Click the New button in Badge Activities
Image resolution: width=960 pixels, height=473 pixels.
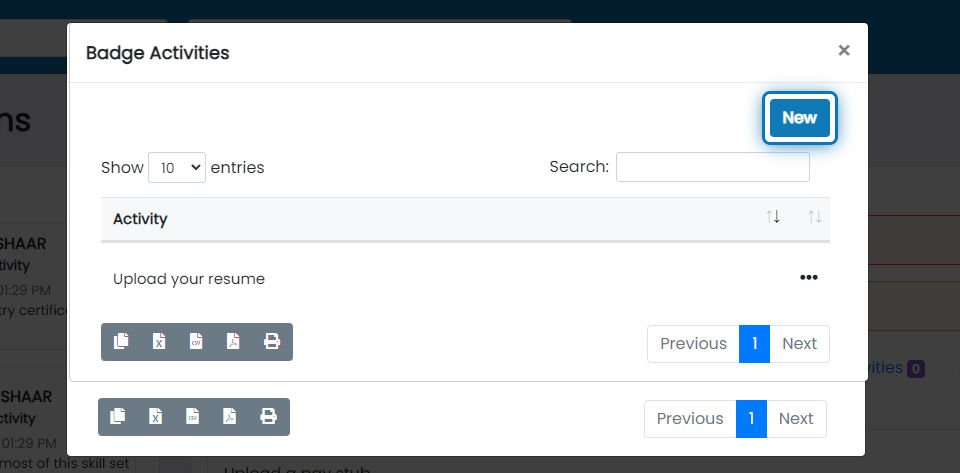pos(800,117)
